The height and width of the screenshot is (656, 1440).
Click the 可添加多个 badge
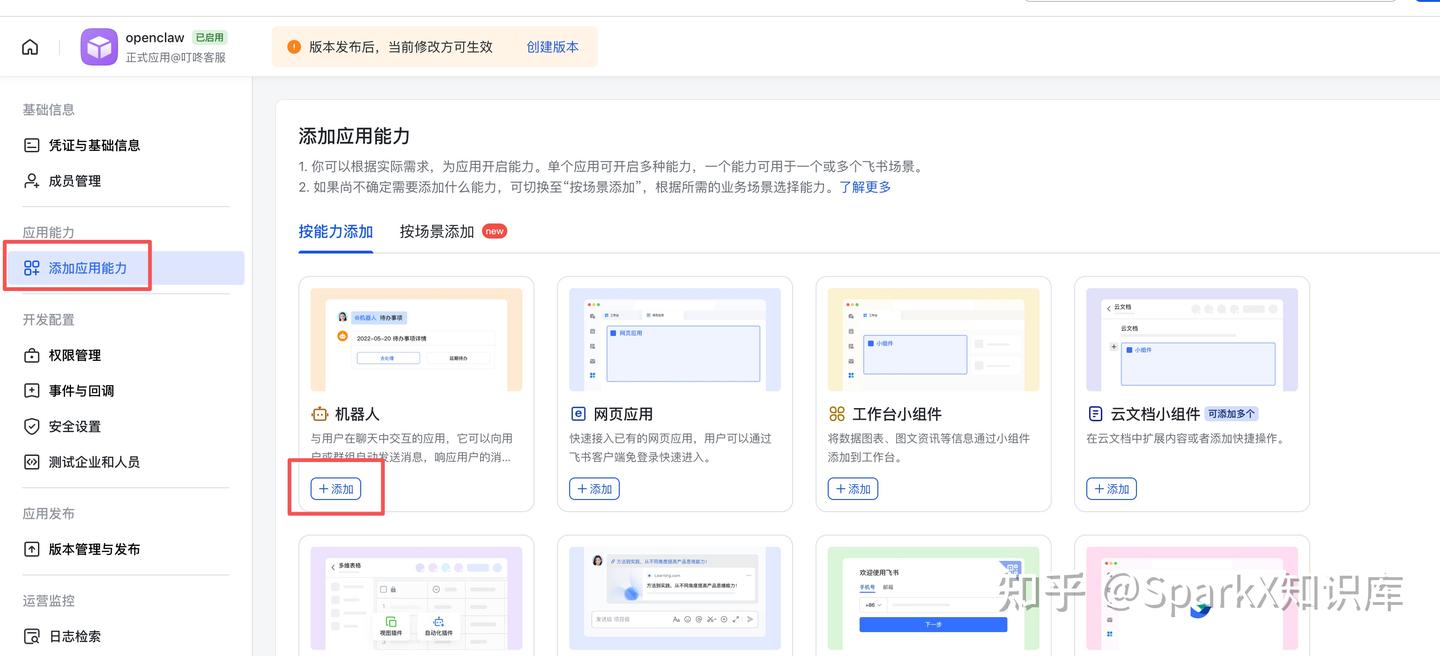tap(1231, 414)
